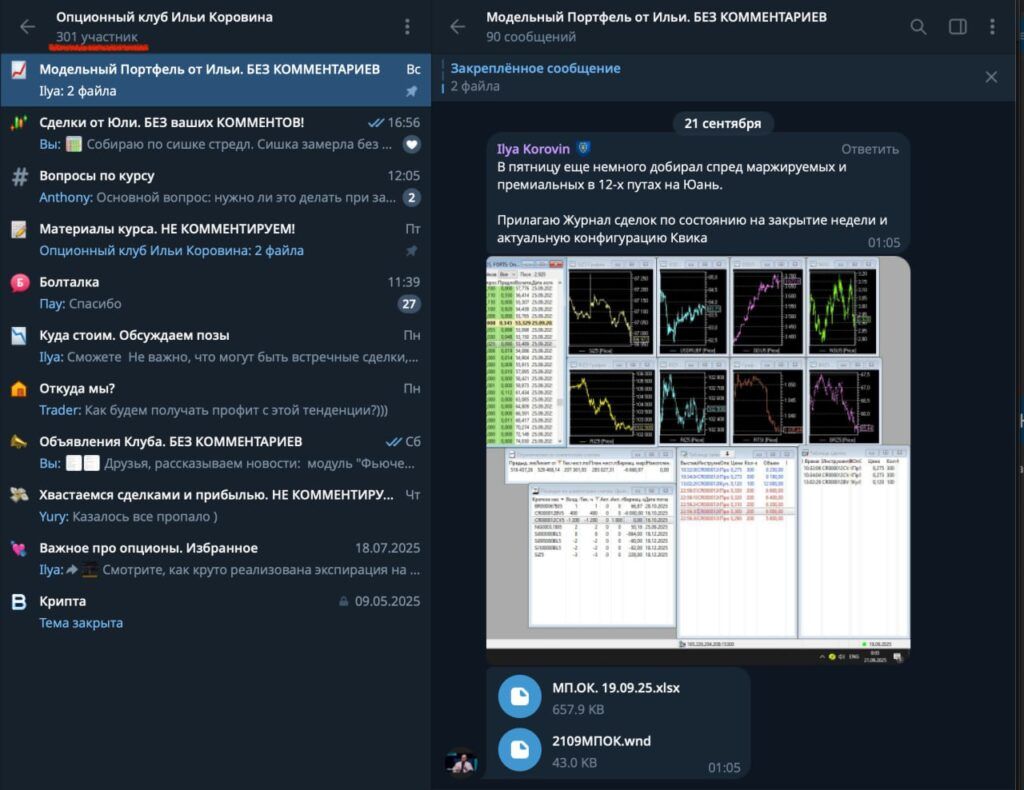Click the 657.9 KB file size text
Viewport: 1024px width, 790px height.
click(578, 710)
